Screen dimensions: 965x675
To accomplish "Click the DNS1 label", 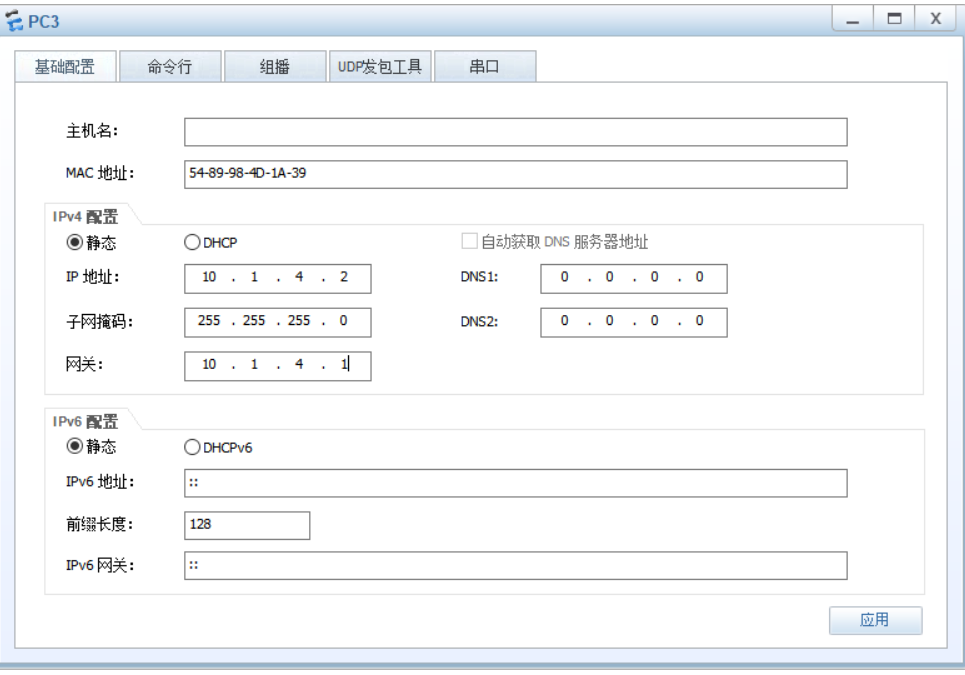I will coord(479,278).
